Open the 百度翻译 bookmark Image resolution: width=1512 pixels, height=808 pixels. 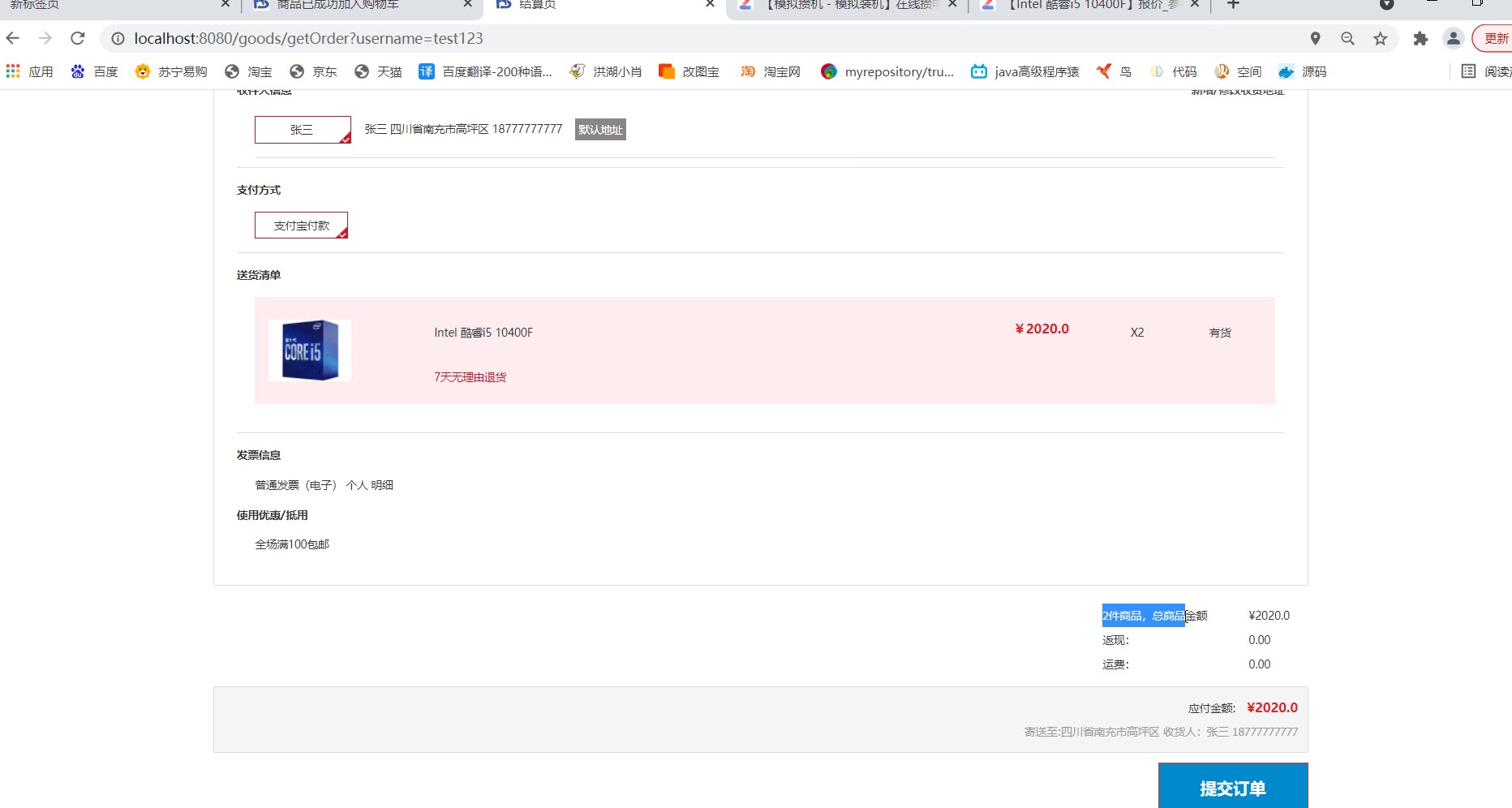coord(485,71)
